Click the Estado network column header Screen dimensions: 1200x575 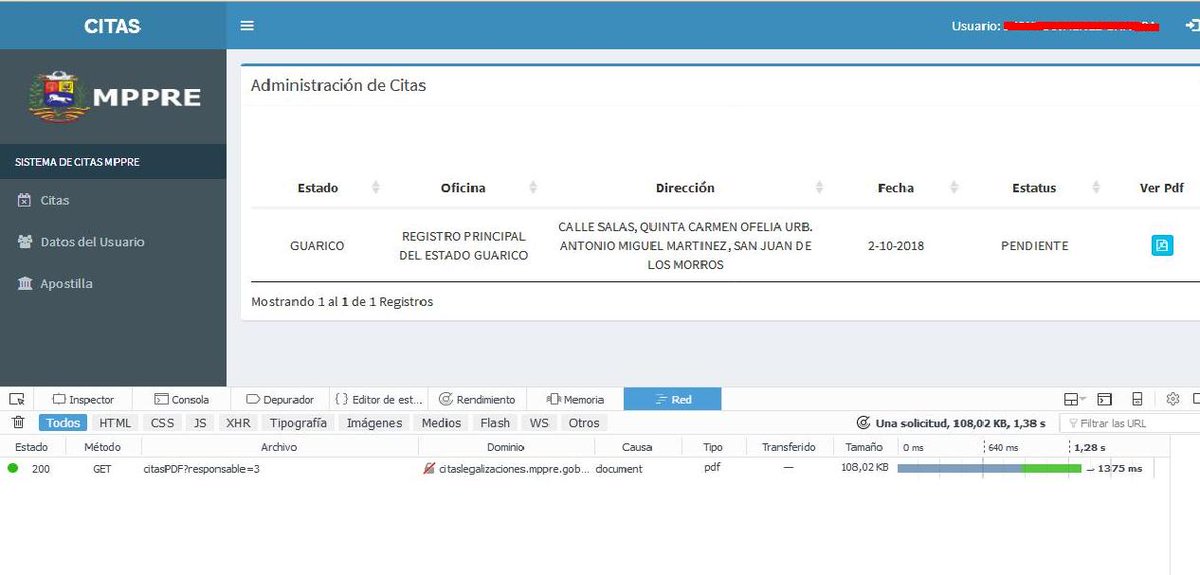click(31, 447)
